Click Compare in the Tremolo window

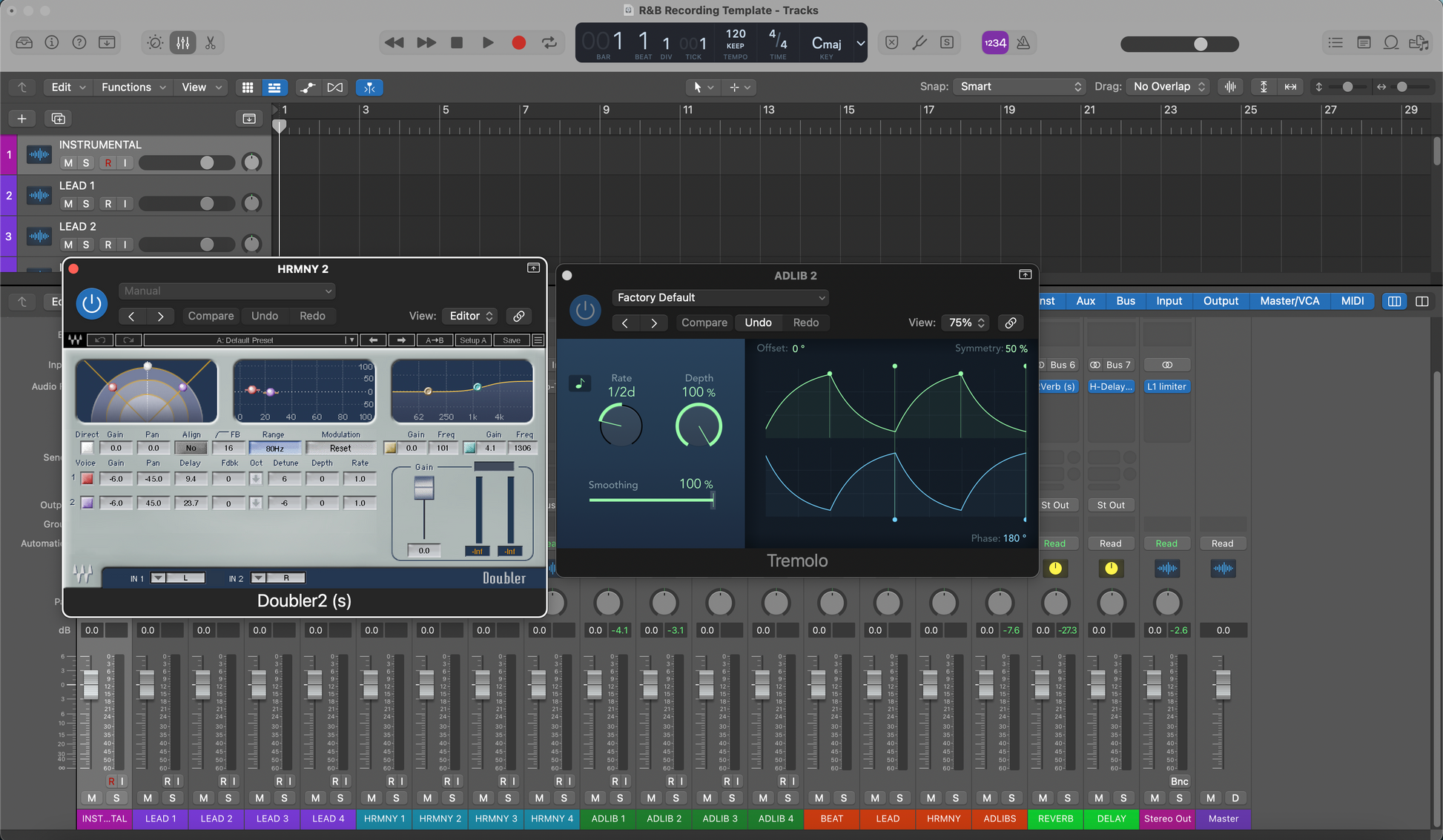(x=704, y=323)
